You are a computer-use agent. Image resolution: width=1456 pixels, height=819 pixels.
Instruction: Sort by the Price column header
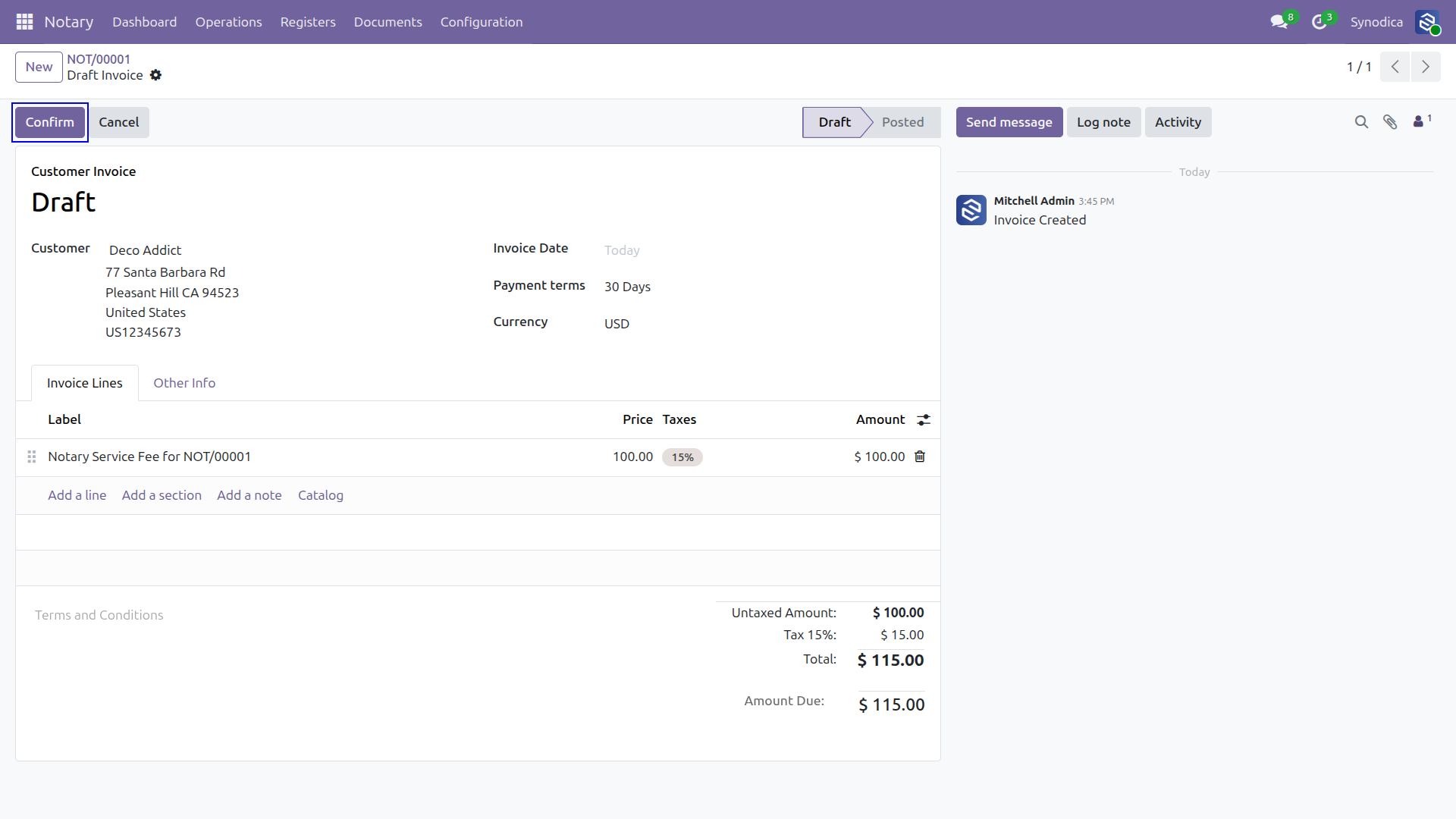[638, 419]
